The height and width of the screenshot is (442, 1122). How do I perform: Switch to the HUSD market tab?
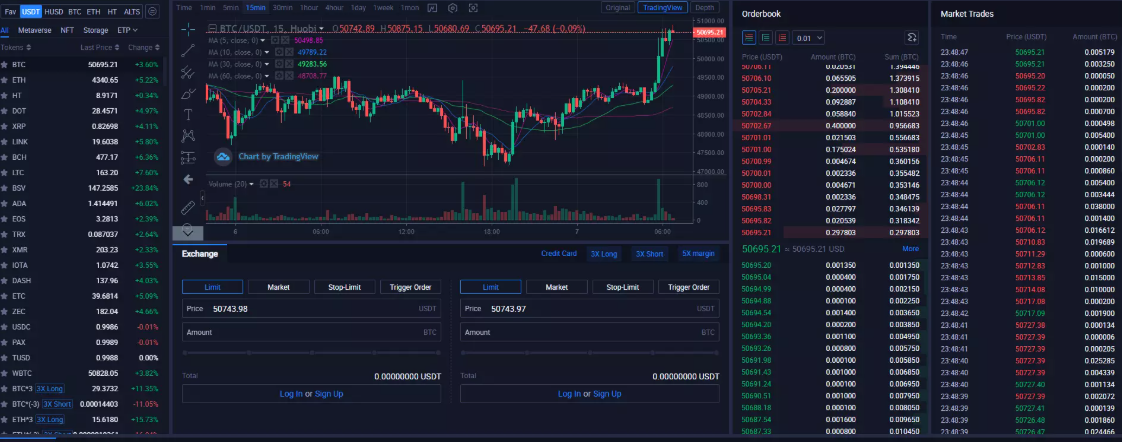54,11
